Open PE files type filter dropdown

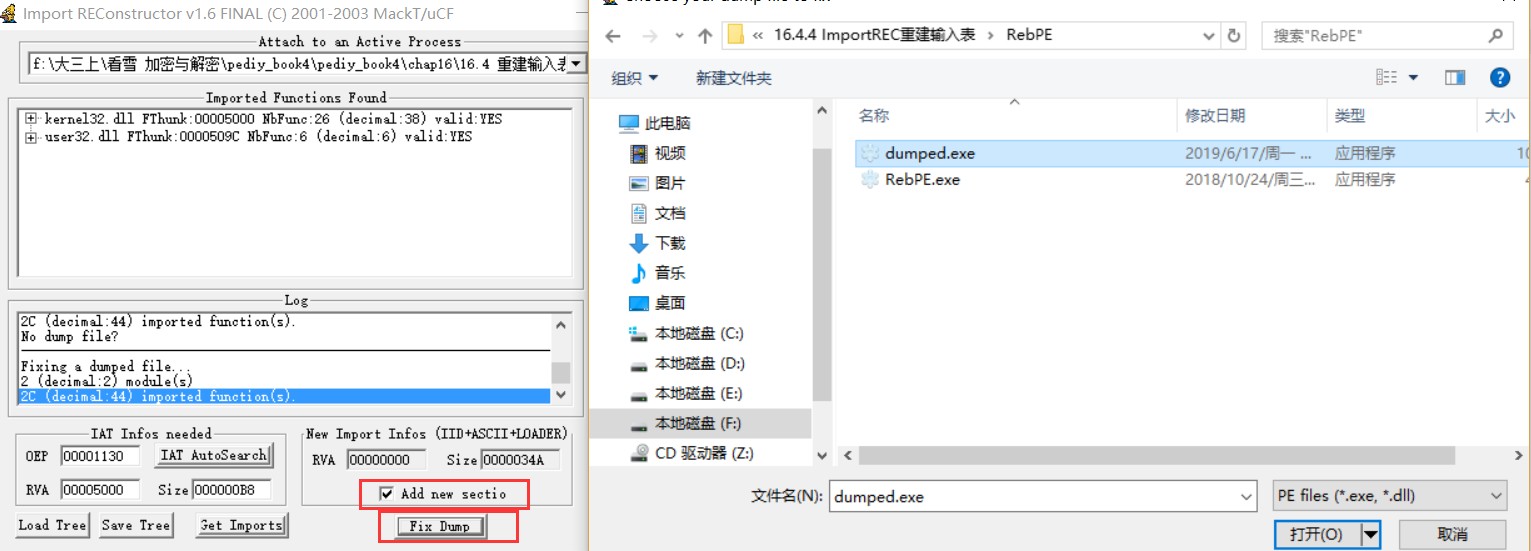click(x=1390, y=496)
